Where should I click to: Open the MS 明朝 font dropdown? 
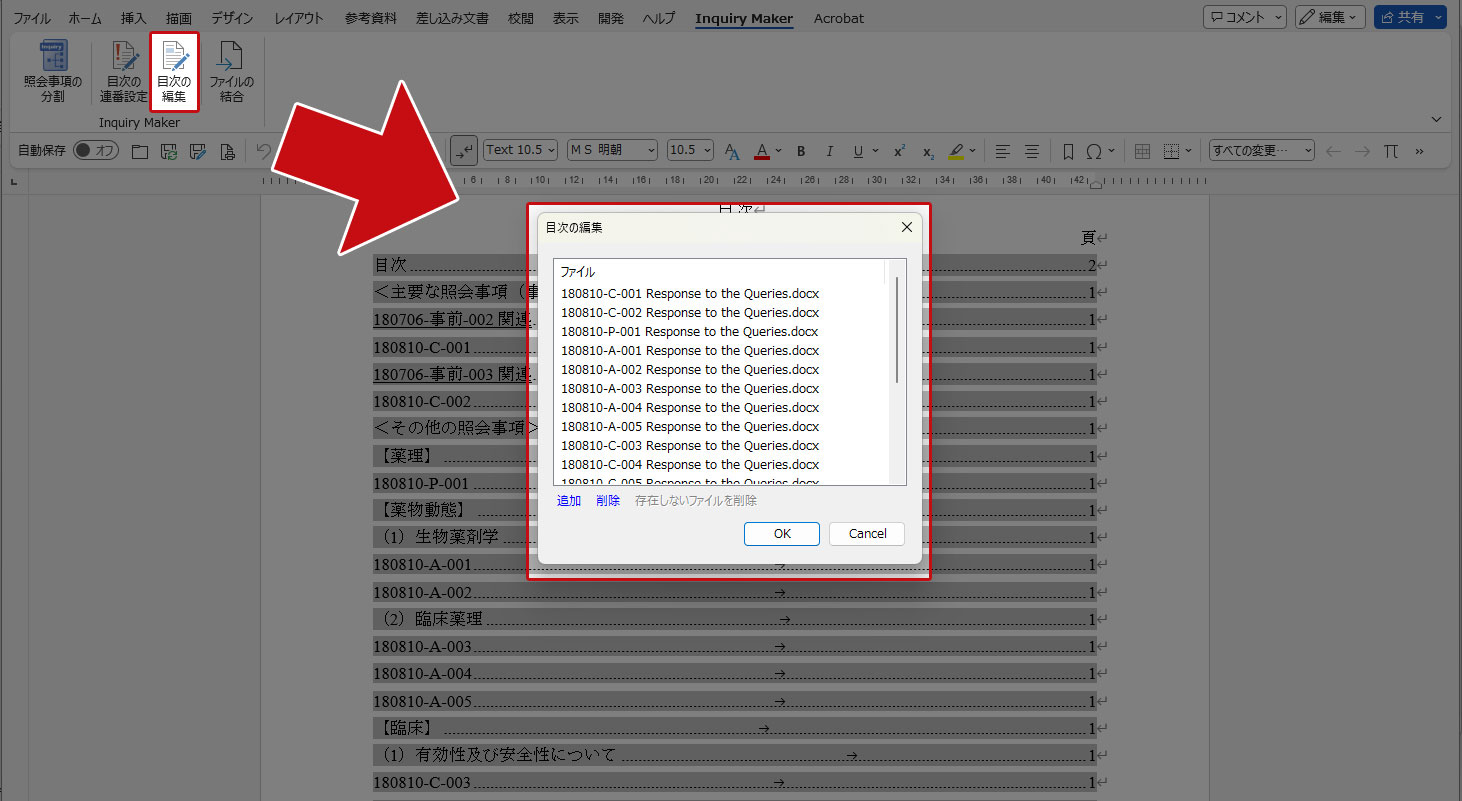click(x=612, y=150)
